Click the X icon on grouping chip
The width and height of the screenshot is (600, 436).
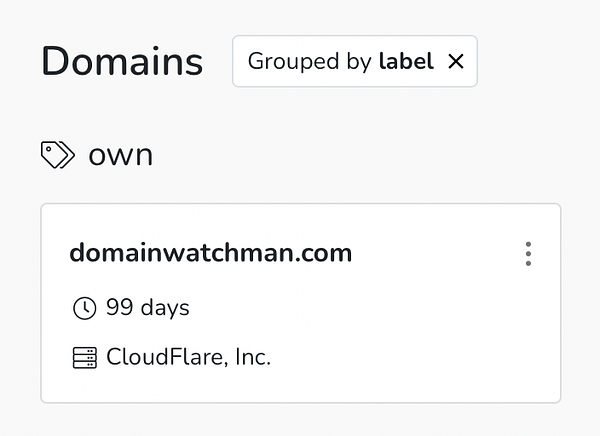[456, 62]
